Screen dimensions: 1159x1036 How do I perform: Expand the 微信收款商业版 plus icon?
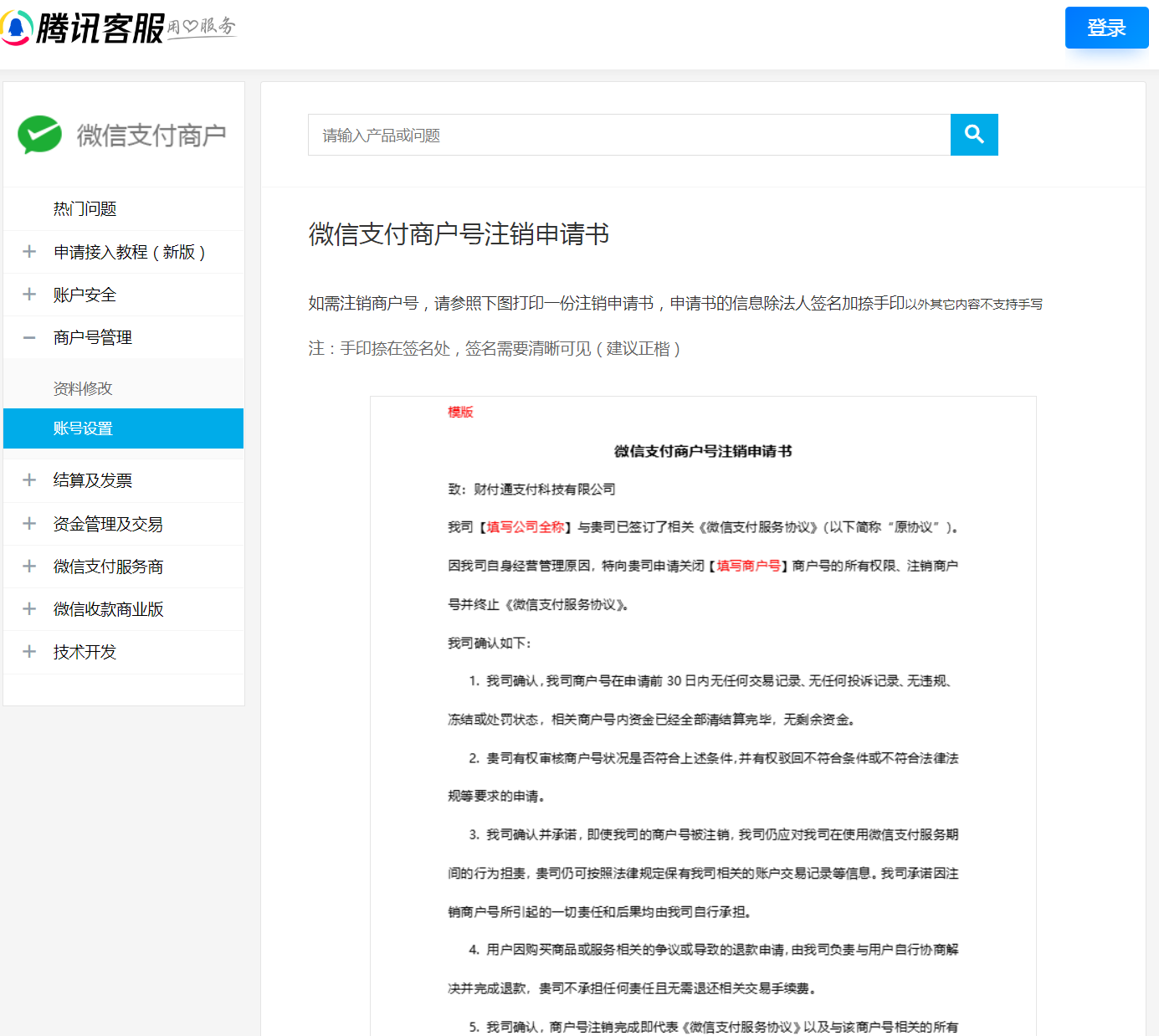click(29, 609)
